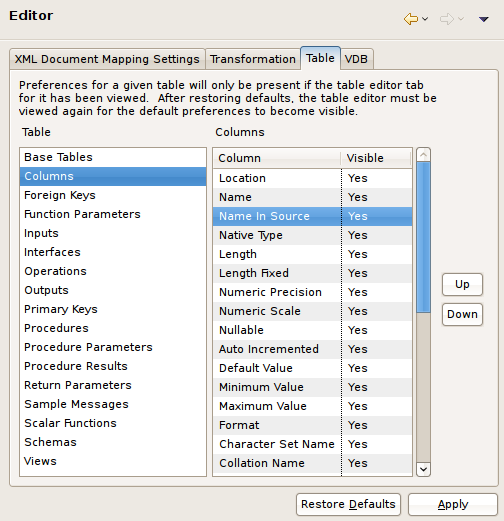Screen dimensions: 504x521
Task: Move selected column Down
Action: coord(462,314)
